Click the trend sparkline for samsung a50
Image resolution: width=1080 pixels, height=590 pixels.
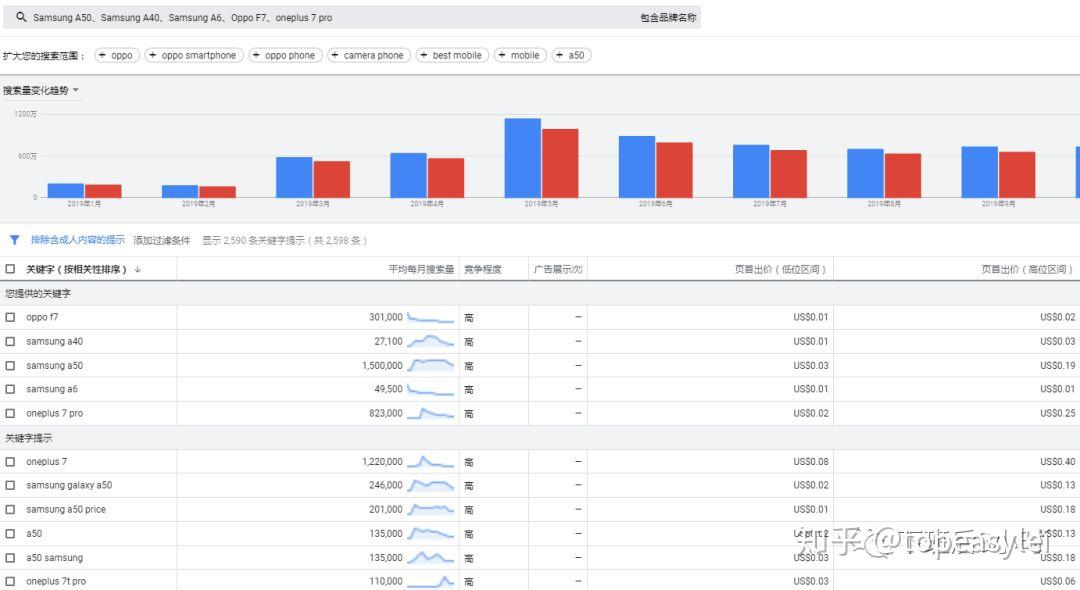tap(430, 365)
